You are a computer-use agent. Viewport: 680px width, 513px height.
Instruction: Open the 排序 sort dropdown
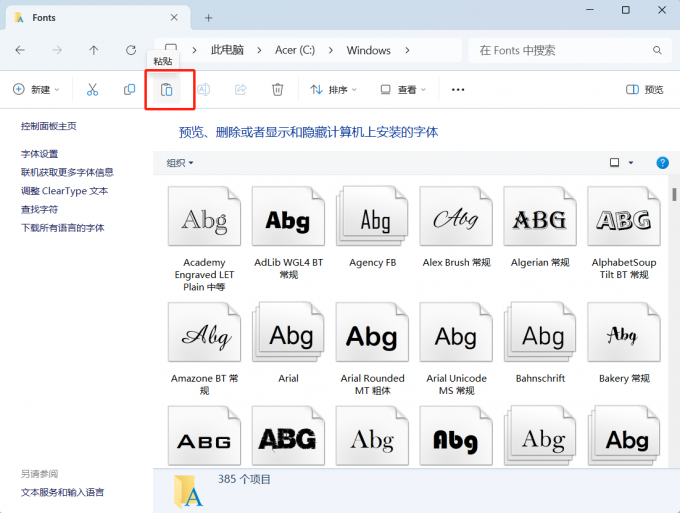coord(333,90)
